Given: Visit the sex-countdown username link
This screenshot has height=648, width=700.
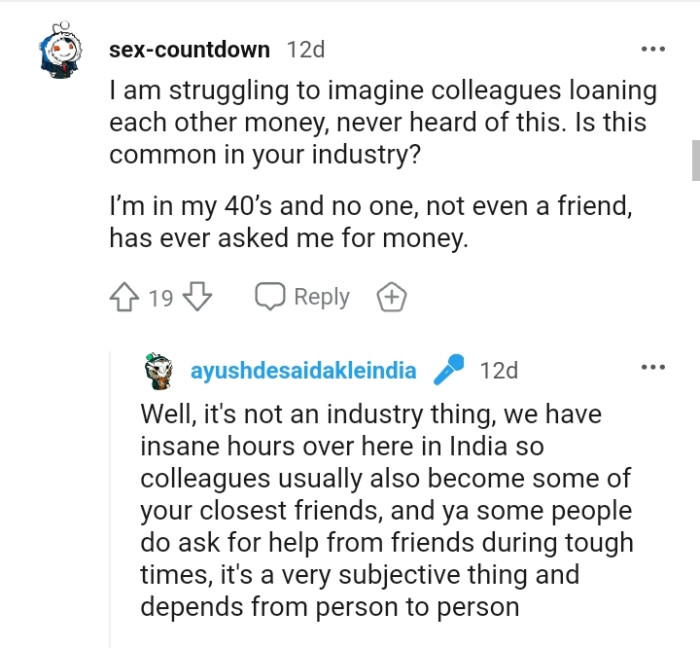Looking at the screenshot, I should point(190,49).
